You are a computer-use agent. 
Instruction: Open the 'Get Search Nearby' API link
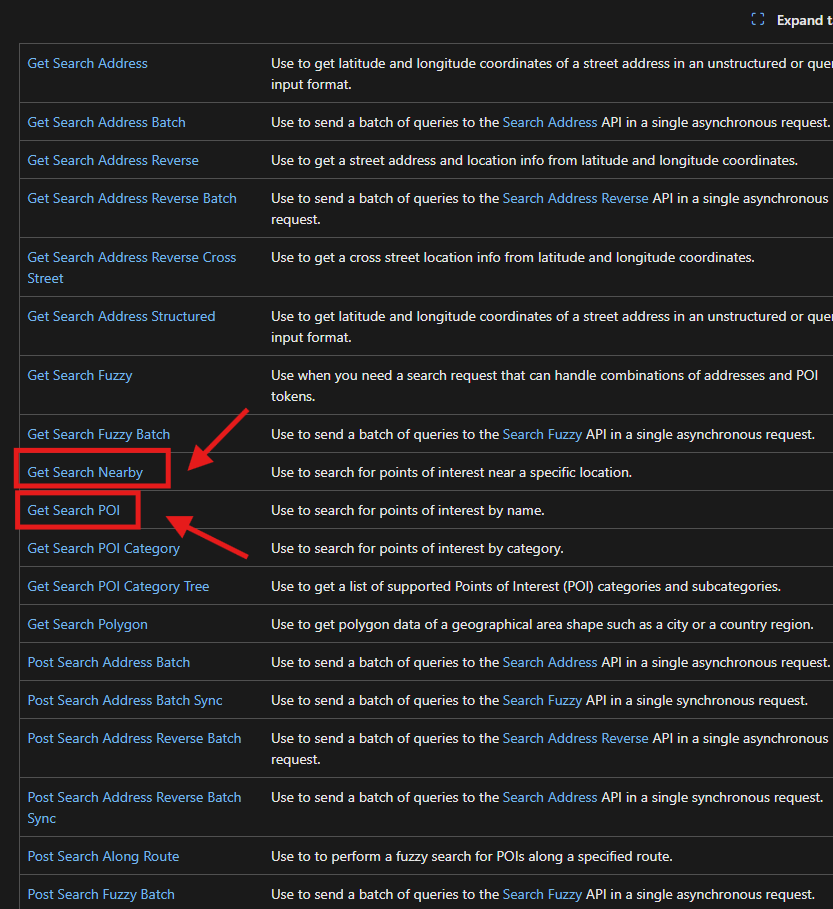point(85,472)
